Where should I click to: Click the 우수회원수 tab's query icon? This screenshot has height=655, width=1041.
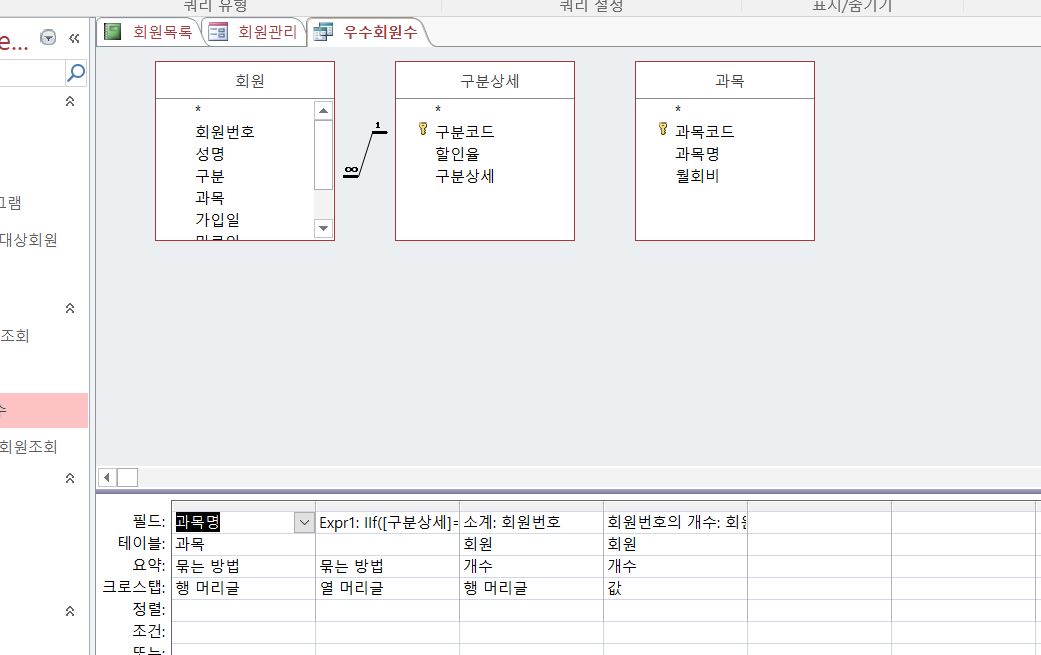(323, 33)
